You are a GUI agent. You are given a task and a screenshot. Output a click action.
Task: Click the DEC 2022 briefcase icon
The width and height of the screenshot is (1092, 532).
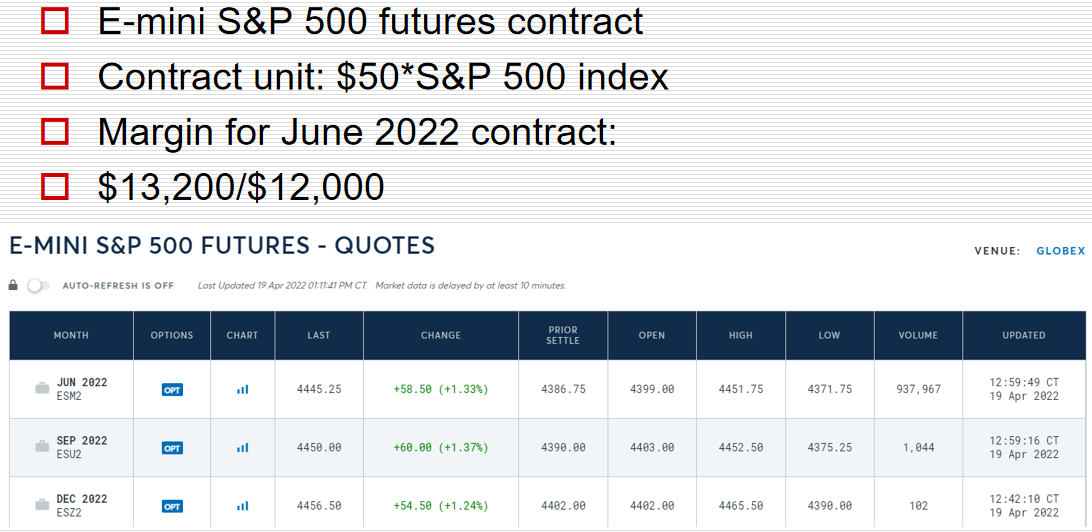click(42, 506)
